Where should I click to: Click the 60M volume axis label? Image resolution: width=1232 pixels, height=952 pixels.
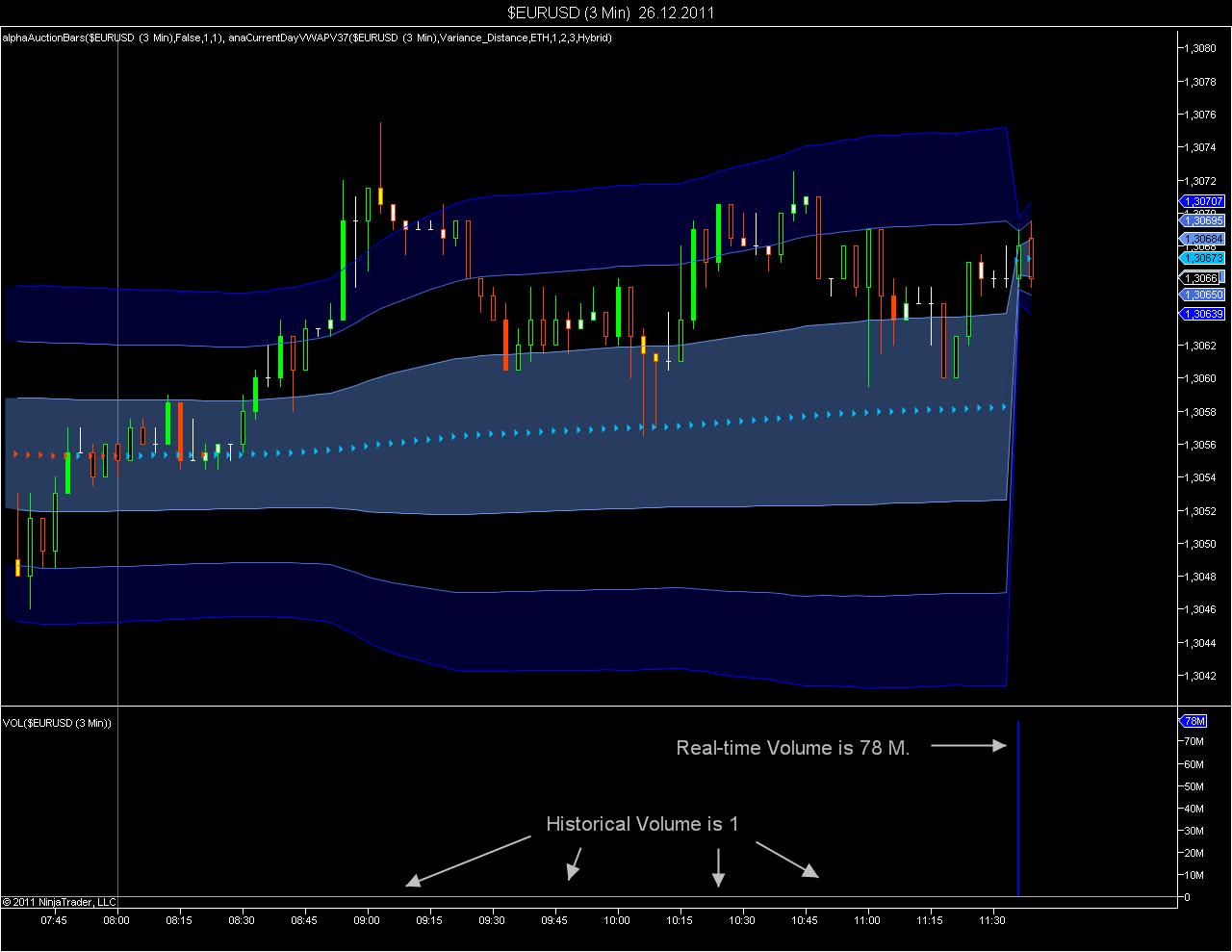[1194, 764]
